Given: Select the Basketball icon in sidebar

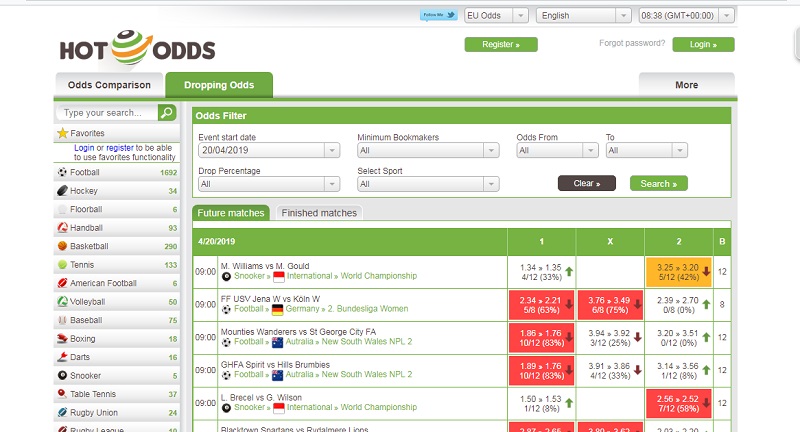Looking at the screenshot, I should pyautogui.click(x=62, y=246).
